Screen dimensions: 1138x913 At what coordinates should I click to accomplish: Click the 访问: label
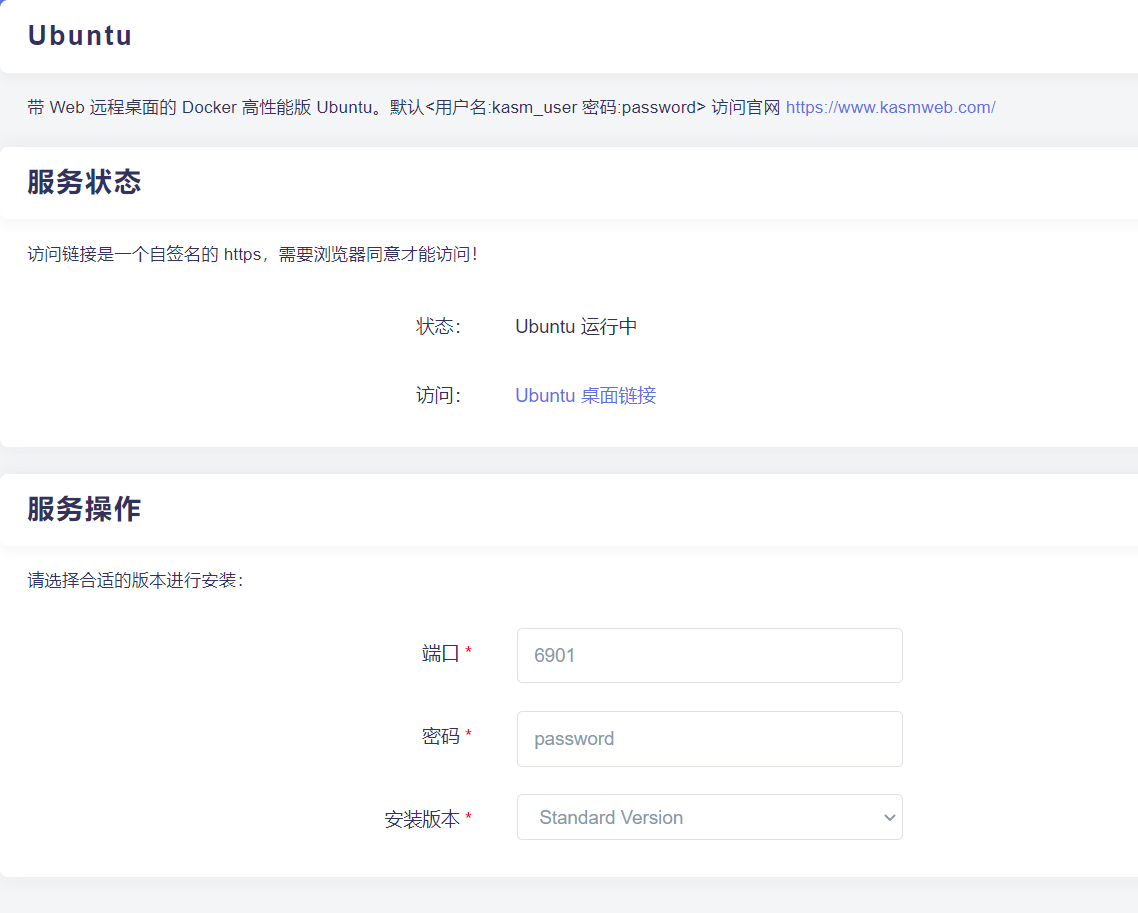tap(438, 396)
